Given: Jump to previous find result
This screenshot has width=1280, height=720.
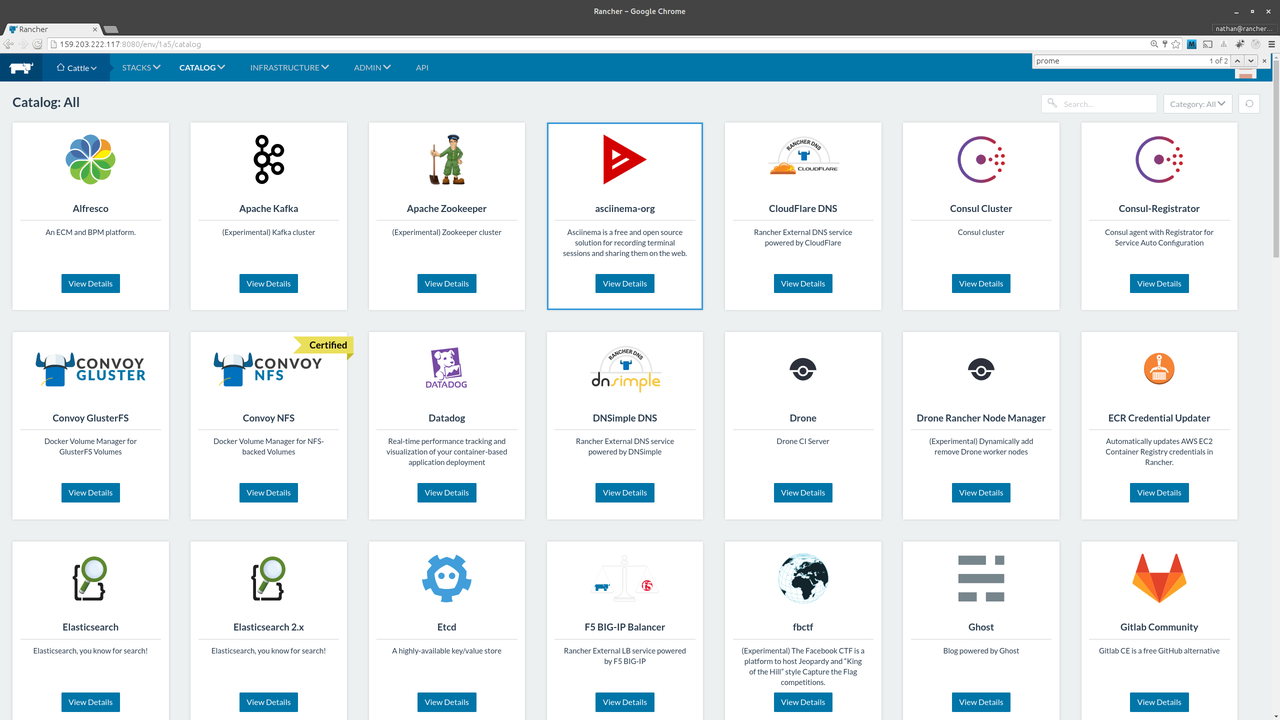Looking at the screenshot, I should 1237,61.
